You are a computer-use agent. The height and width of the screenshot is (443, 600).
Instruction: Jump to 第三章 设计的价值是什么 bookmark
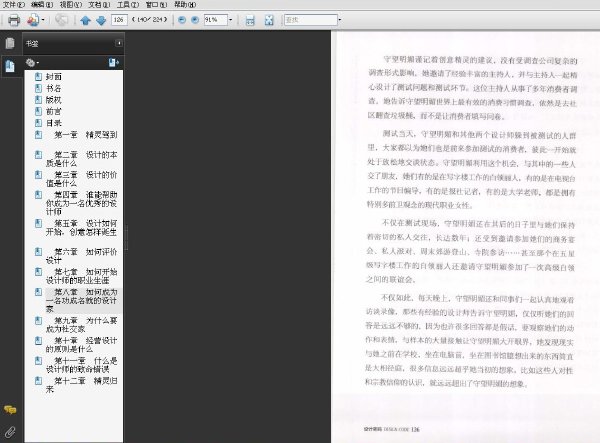coord(82,179)
